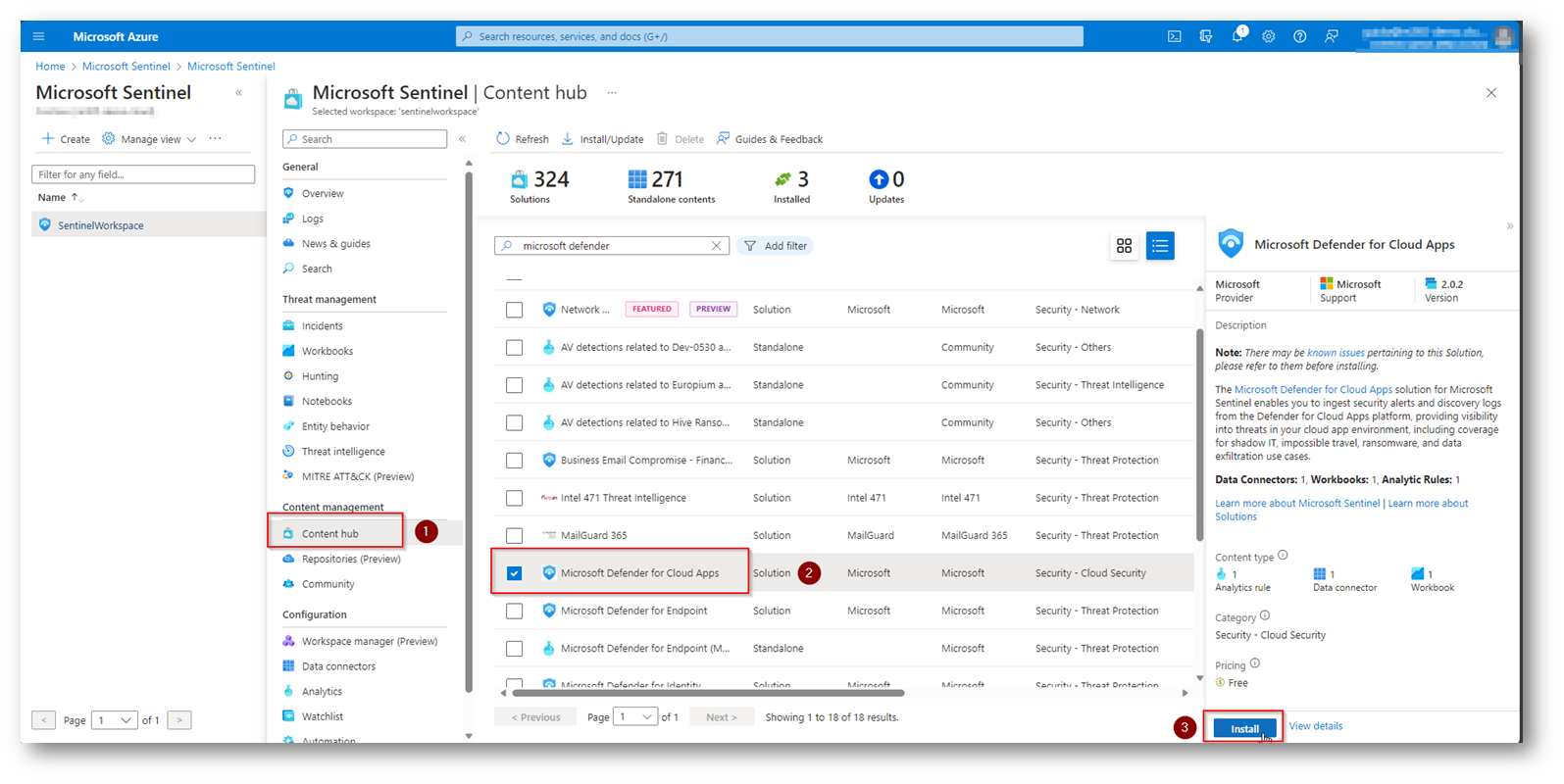The image size is (1564, 784).
Task: Sort workspaces by Name column
Action: (x=60, y=198)
